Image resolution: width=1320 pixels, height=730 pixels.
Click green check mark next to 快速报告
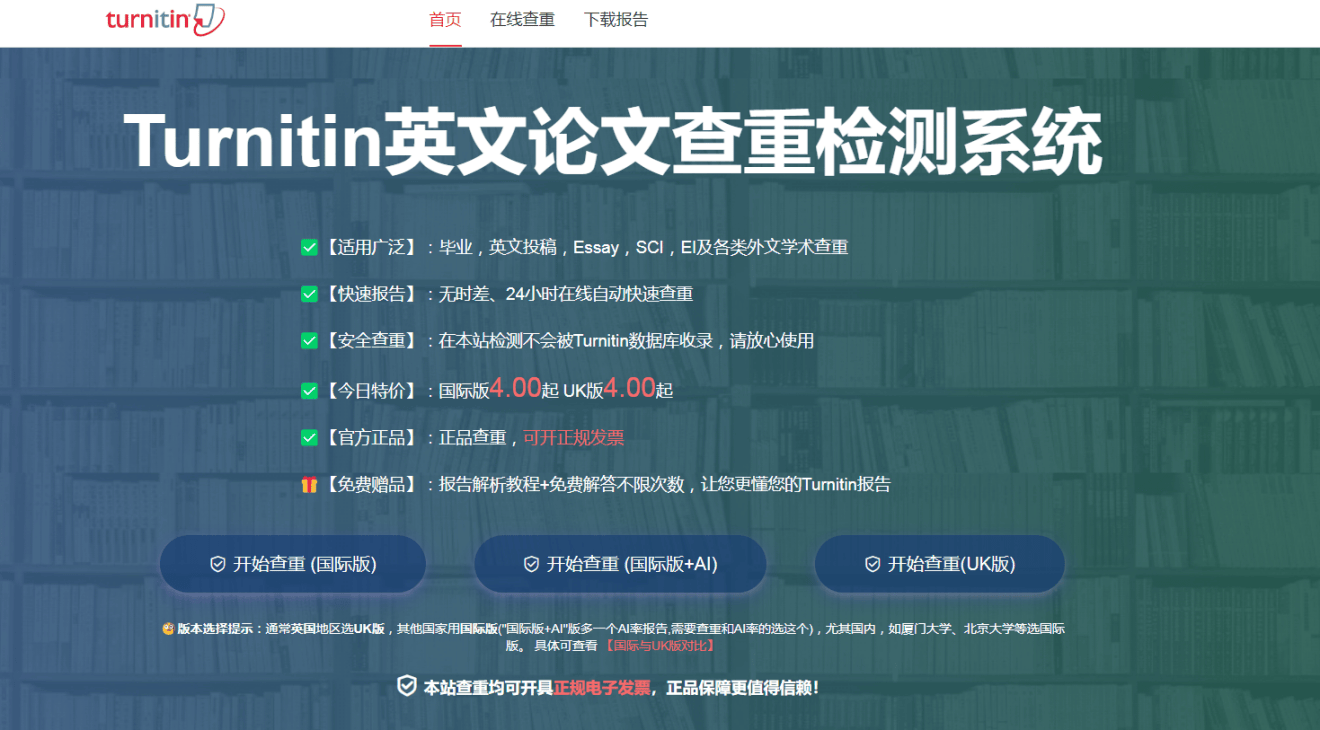tap(309, 294)
